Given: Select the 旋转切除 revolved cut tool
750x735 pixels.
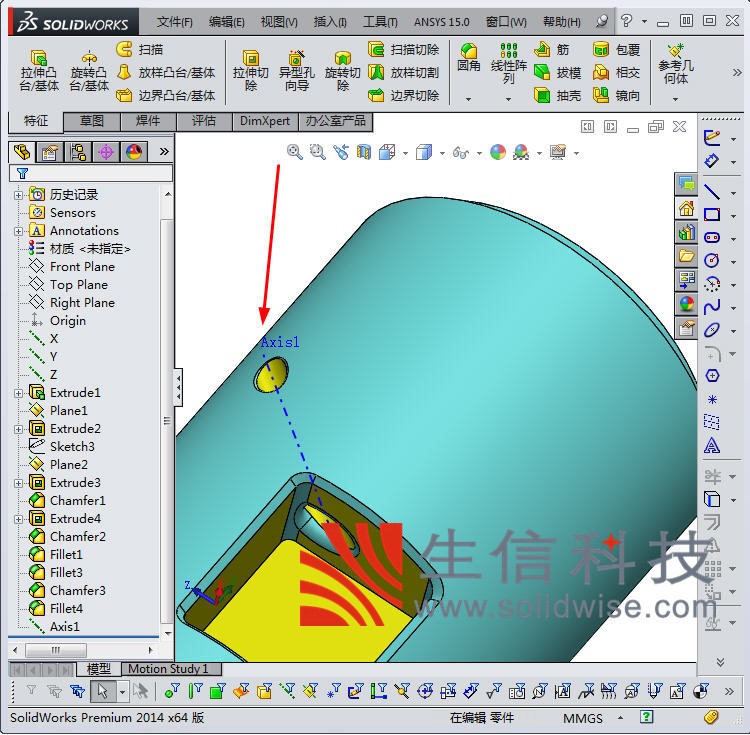Looking at the screenshot, I should click(x=342, y=70).
